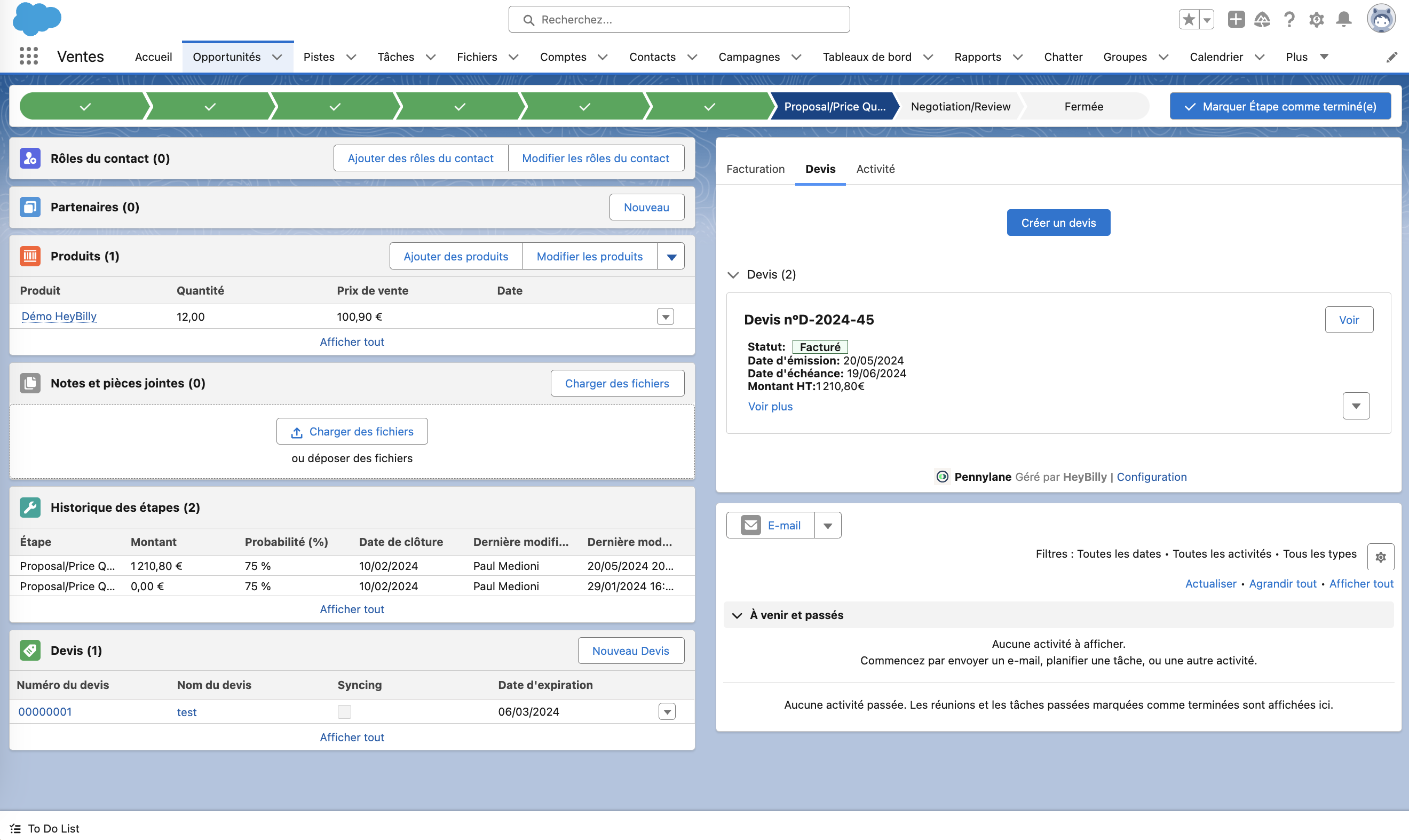The height and width of the screenshot is (840, 1409).
Task: Toggle the Syncing checkbox for quote test
Action: (x=344, y=711)
